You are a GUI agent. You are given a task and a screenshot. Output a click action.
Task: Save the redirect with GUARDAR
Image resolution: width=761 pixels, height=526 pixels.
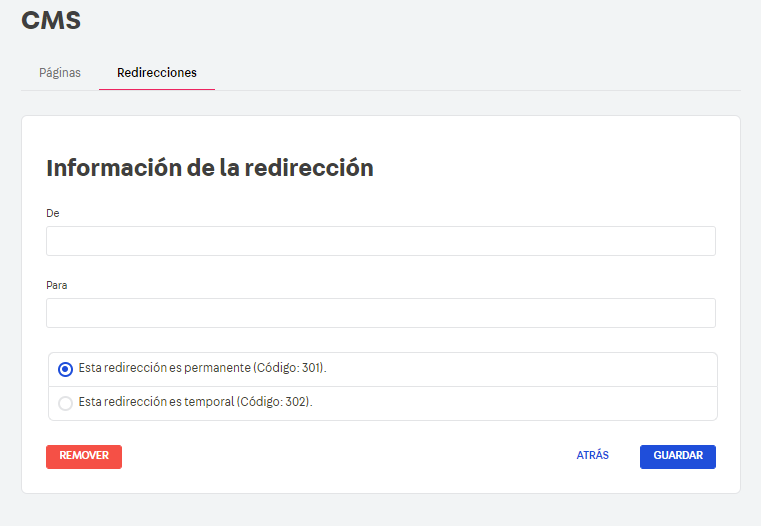click(x=677, y=456)
